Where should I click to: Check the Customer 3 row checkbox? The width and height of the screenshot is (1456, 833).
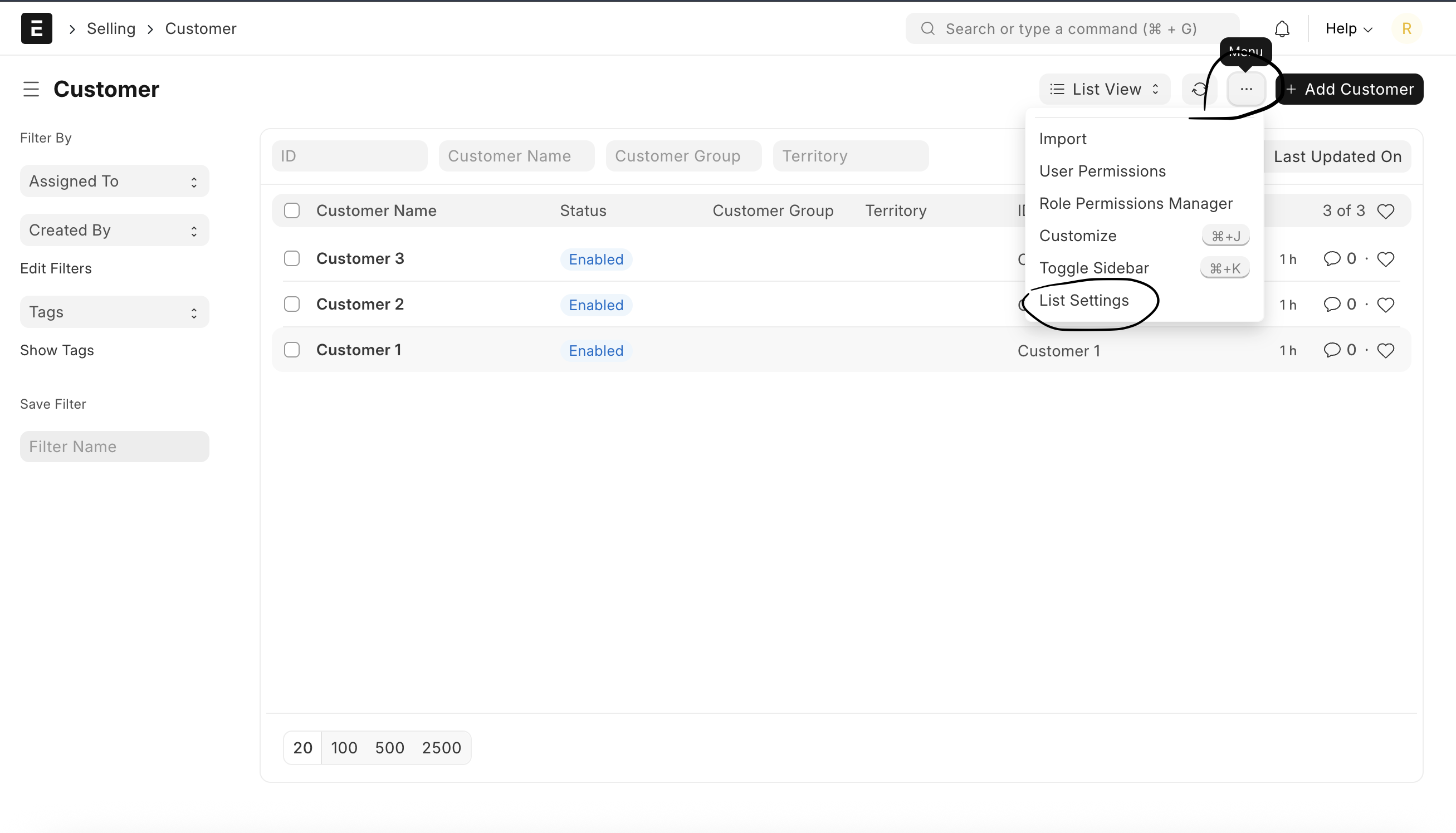click(x=292, y=258)
